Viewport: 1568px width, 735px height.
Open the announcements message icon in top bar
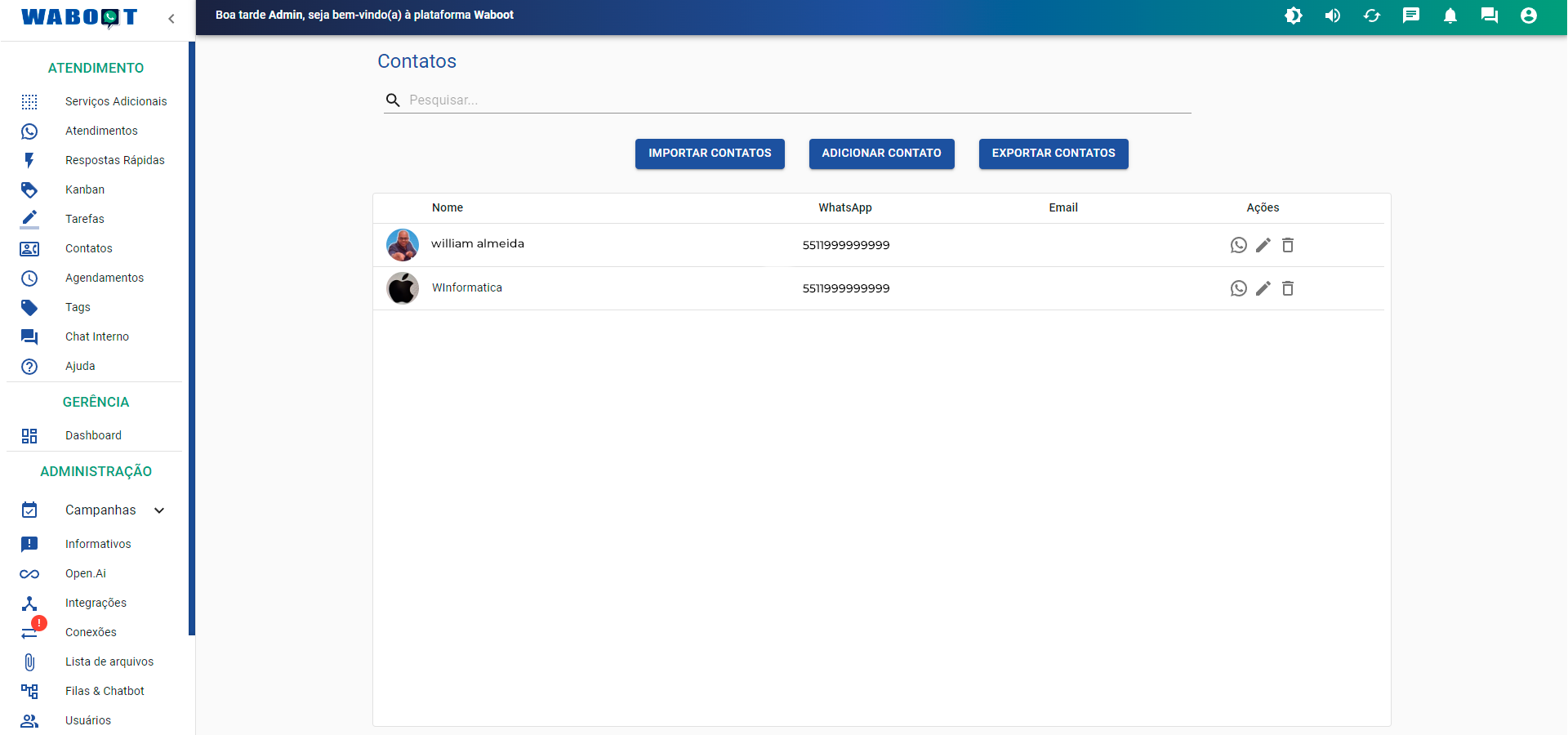tap(1411, 16)
